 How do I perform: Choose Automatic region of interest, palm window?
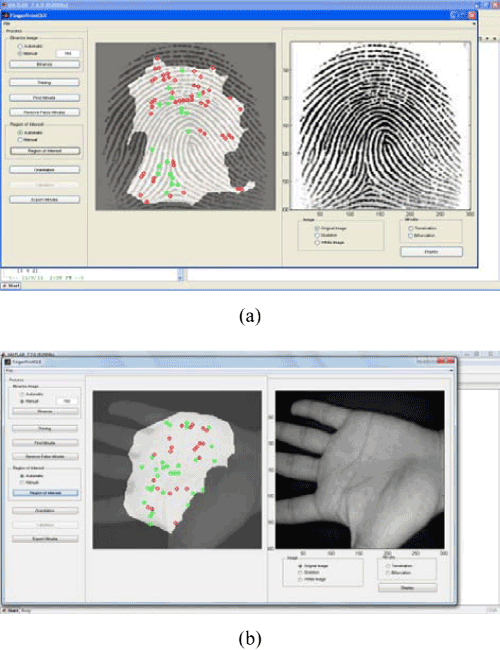pos(22,476)
